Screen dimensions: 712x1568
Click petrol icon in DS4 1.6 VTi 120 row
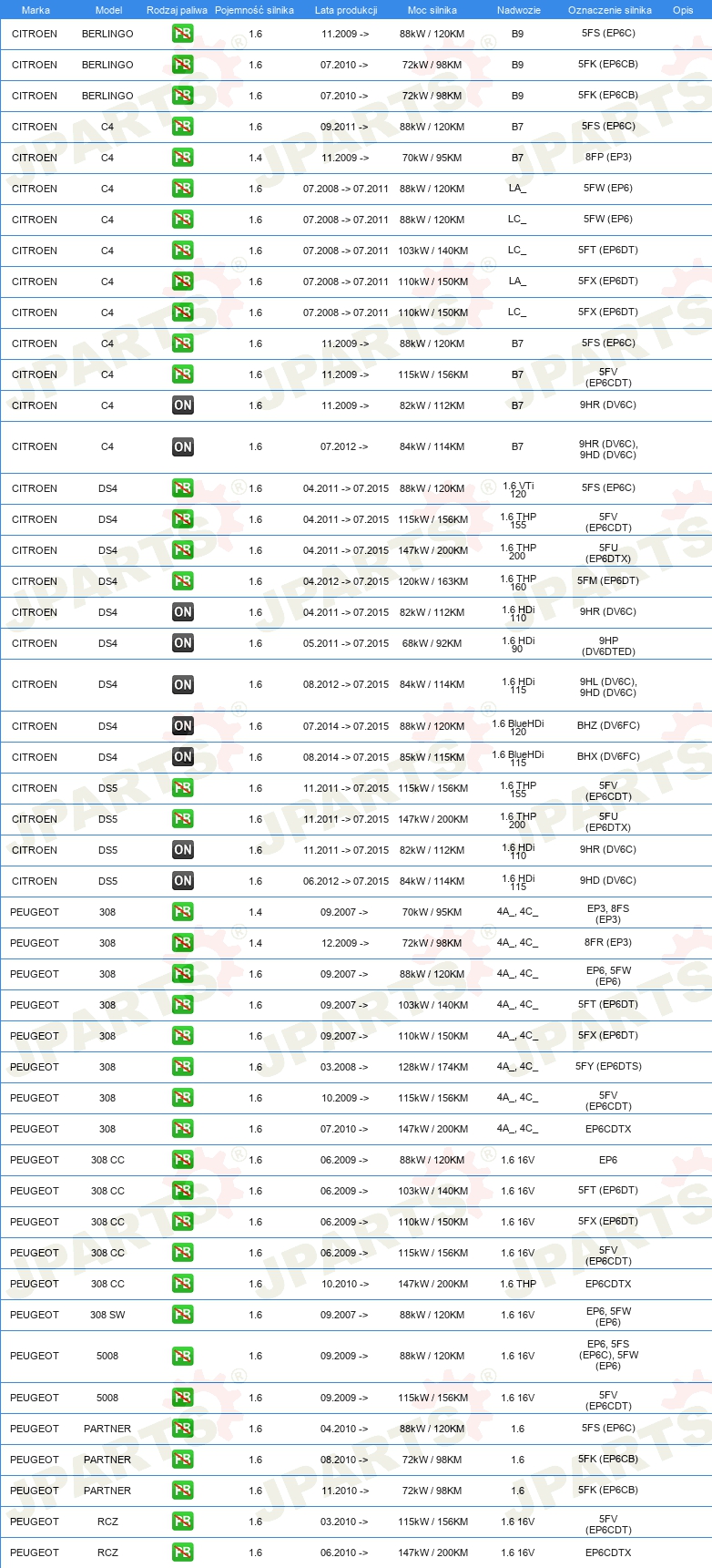click(183, 488)
